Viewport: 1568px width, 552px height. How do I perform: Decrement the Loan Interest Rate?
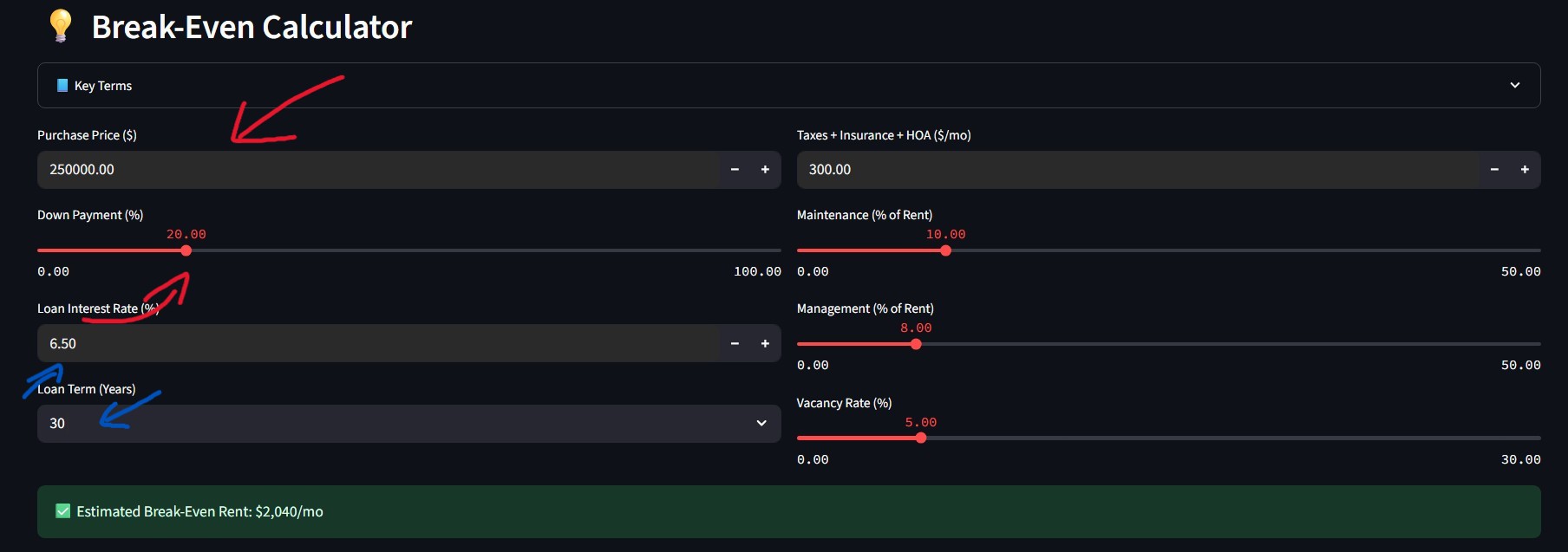point(735,344)
